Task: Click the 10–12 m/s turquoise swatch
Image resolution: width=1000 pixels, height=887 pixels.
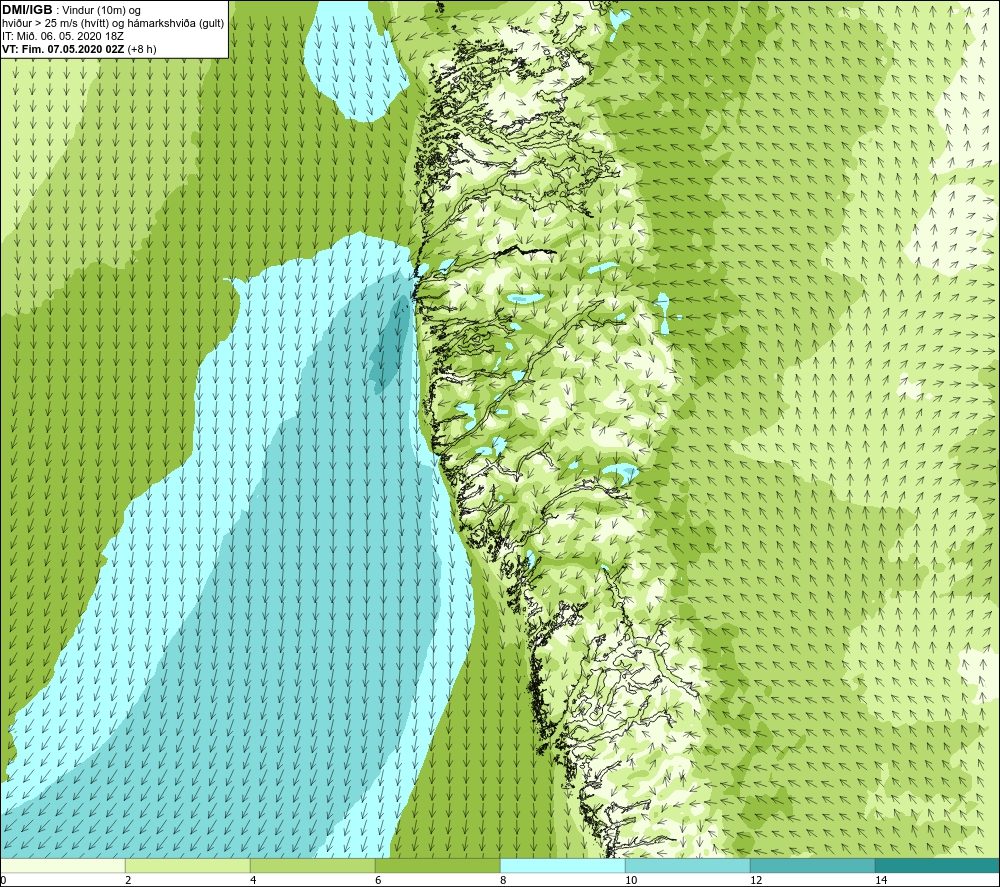Action: 688,866
